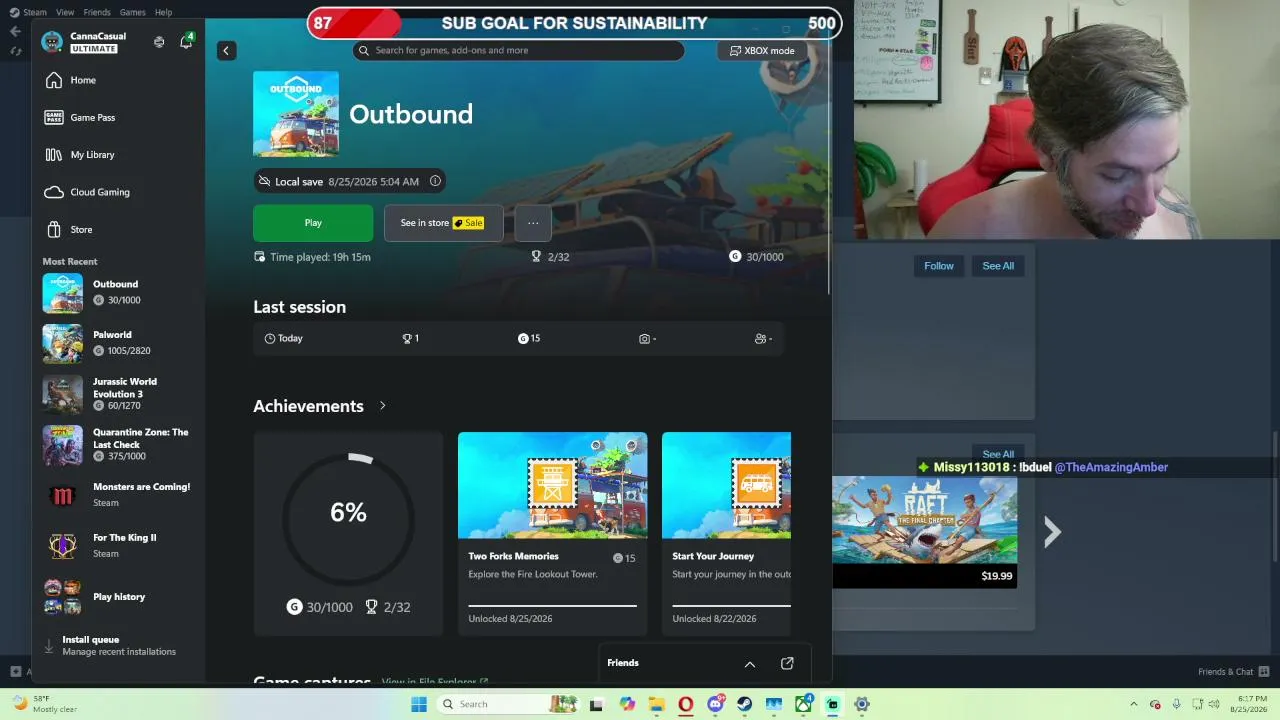Click the Local save cloud-off icon
Viewport: 1280px width, 720px height.
[x=264, y=181]
